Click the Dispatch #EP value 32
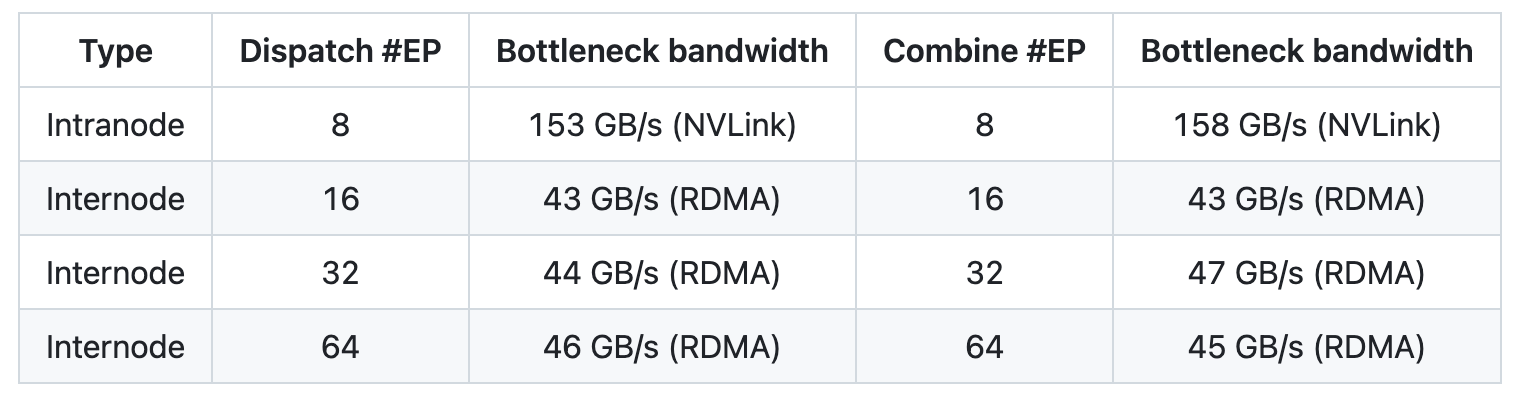The width and height of the screenshot is (1522, 400). [340, 273]
